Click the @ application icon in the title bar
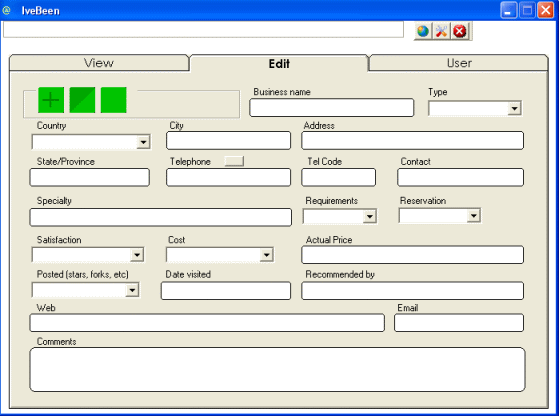 [7, 11]
